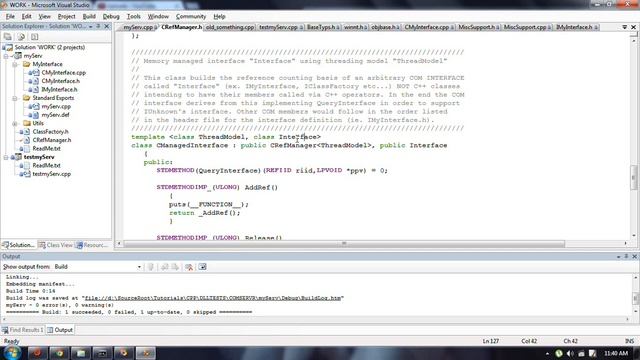Collapse the Standard Exports folder node
640x360 pixels.
pos(15,98)
